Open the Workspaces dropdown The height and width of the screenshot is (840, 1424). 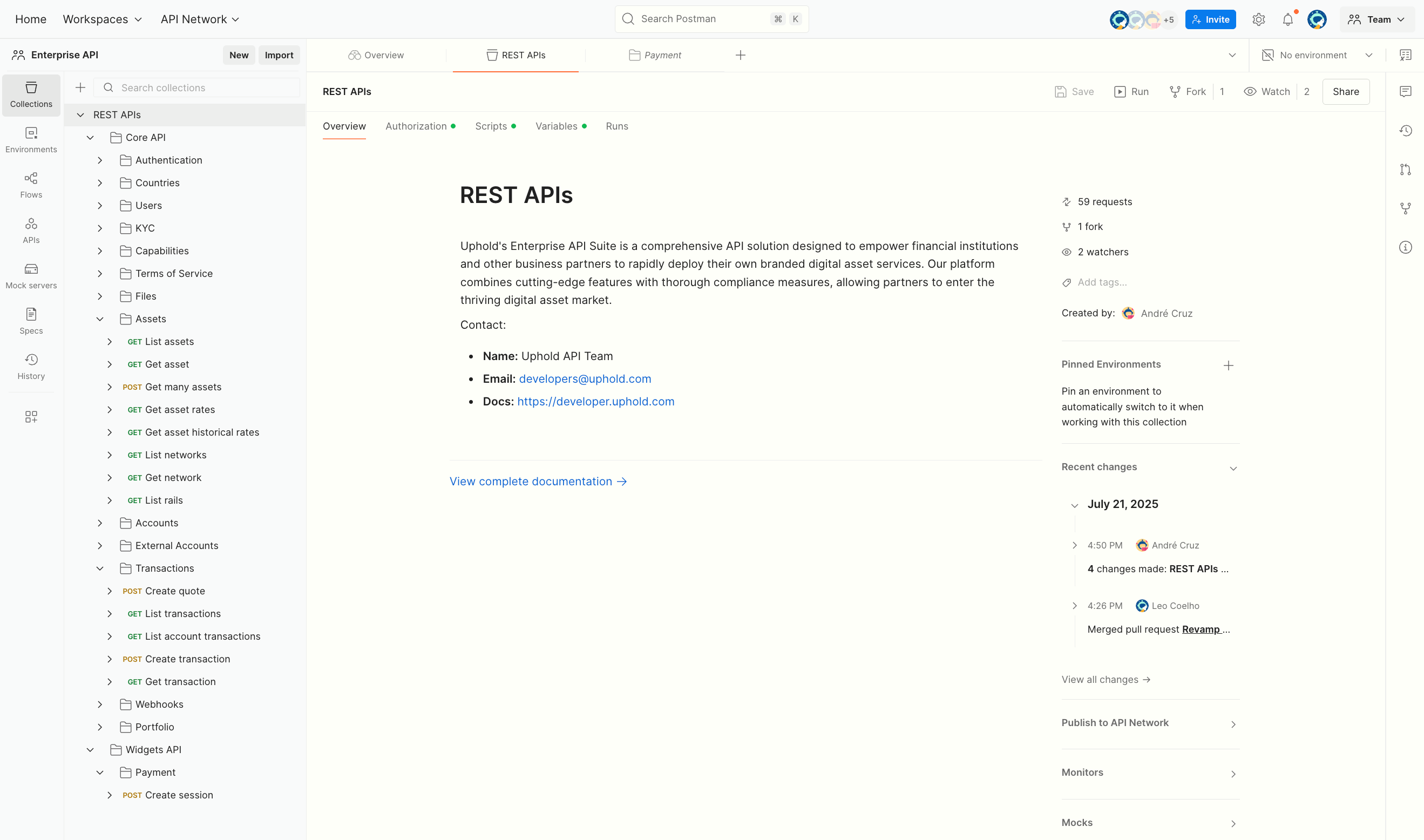[x=103, y=19]
